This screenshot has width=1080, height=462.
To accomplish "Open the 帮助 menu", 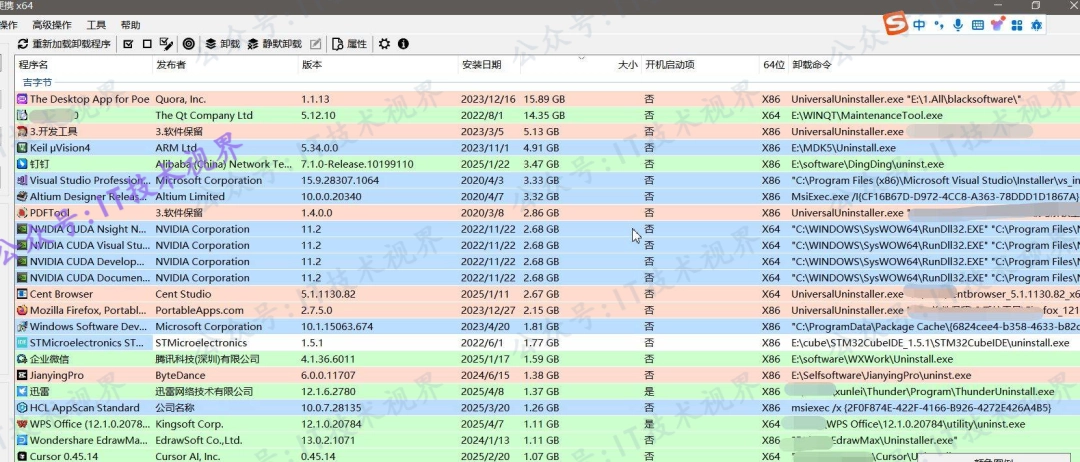I will 130,25.
